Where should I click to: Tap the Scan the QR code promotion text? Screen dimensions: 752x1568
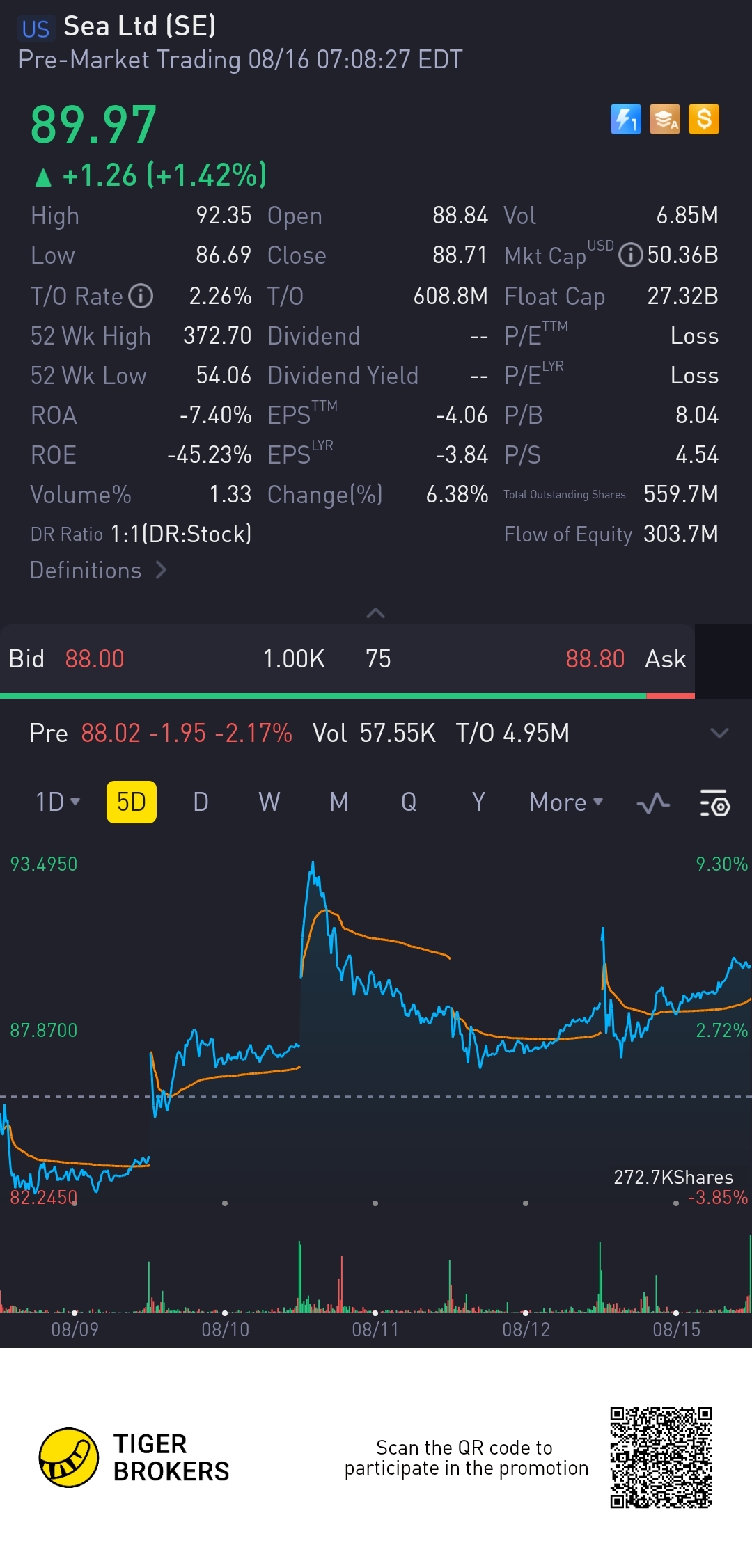coord(466,1457)
